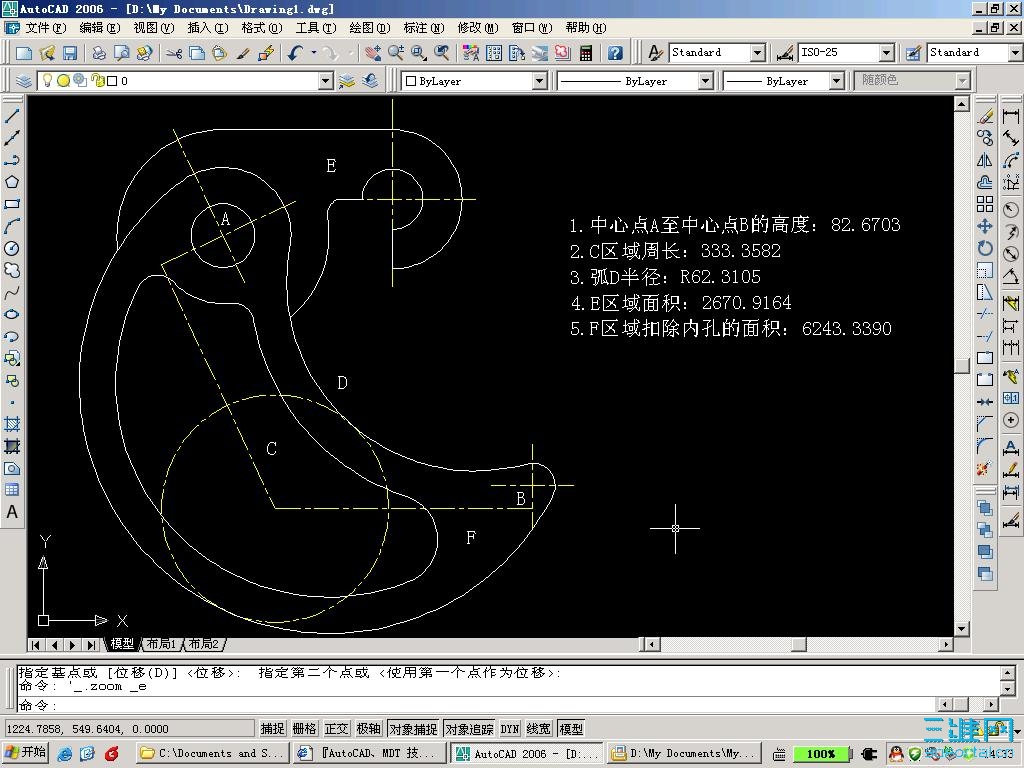Image resolution: width=1024 pixels, height=768 pixels.
Task: Open Layer Properties Manager icon
Action: [x=24, y=81]
